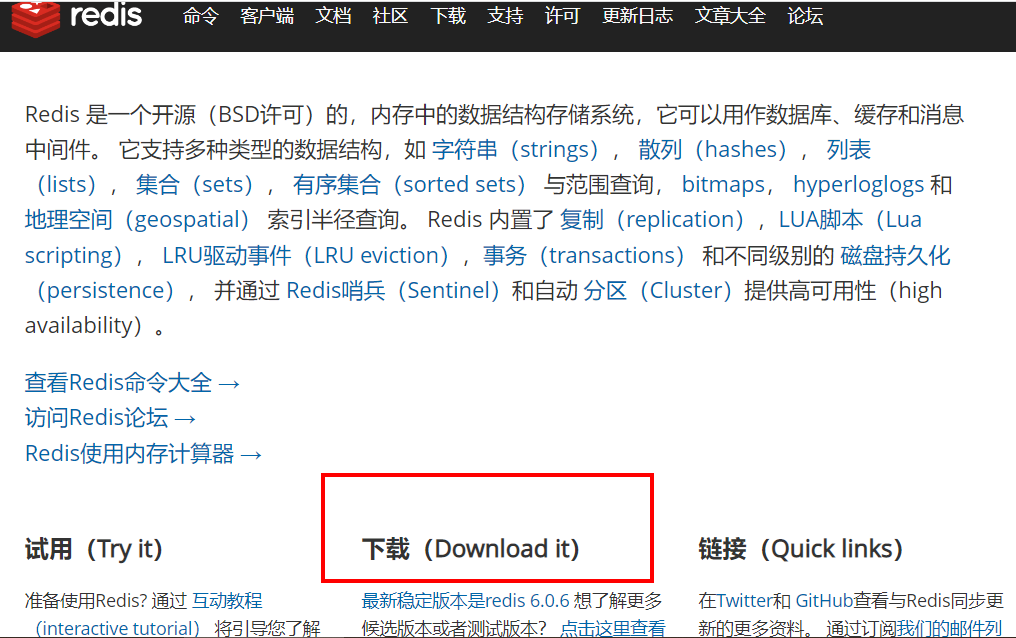Open the 文章大全 nav item

(730, 16)
